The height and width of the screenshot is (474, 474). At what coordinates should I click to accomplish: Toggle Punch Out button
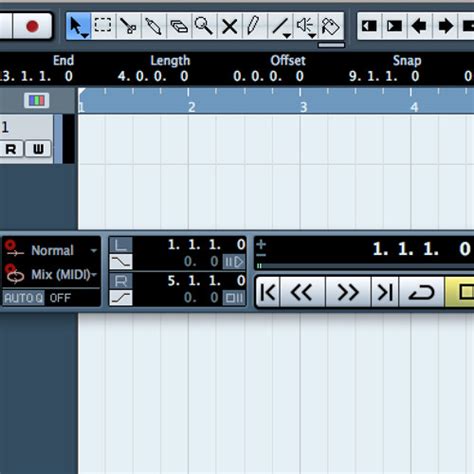pyautogui.click(x=121, y=298)
